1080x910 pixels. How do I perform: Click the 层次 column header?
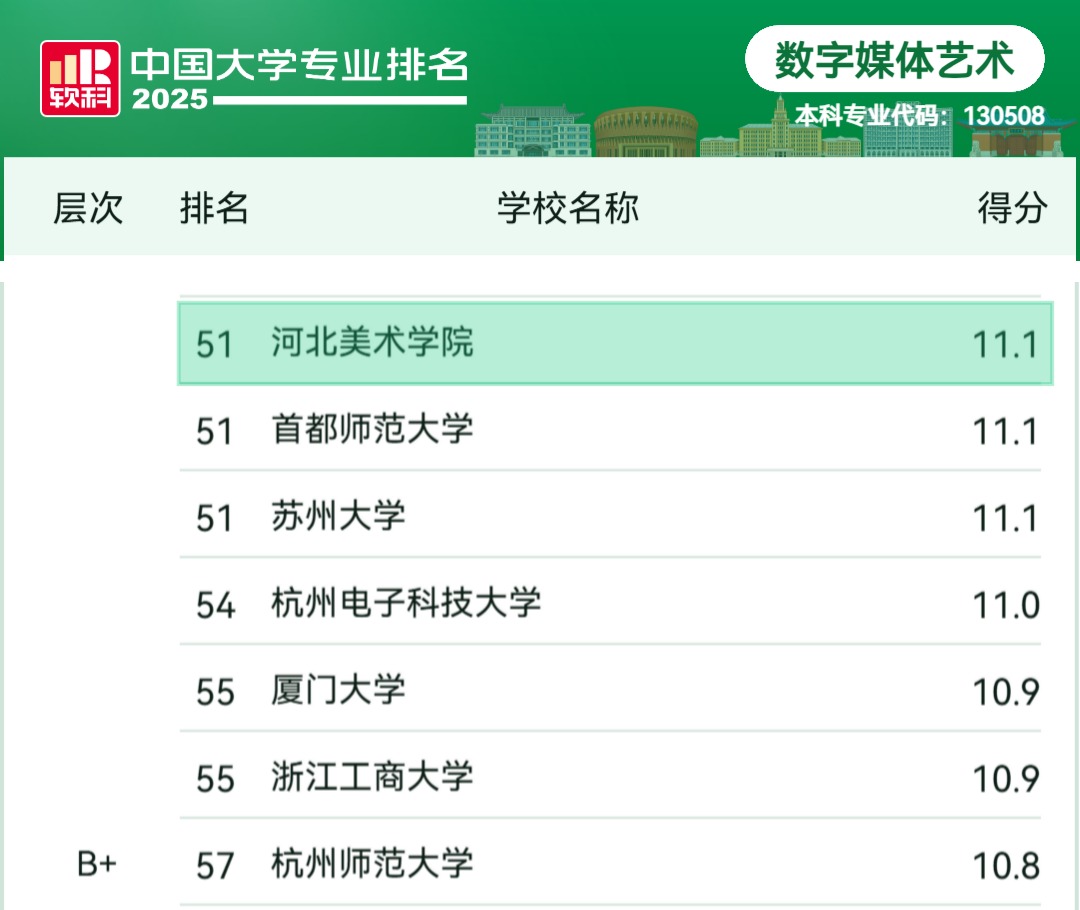88,208
